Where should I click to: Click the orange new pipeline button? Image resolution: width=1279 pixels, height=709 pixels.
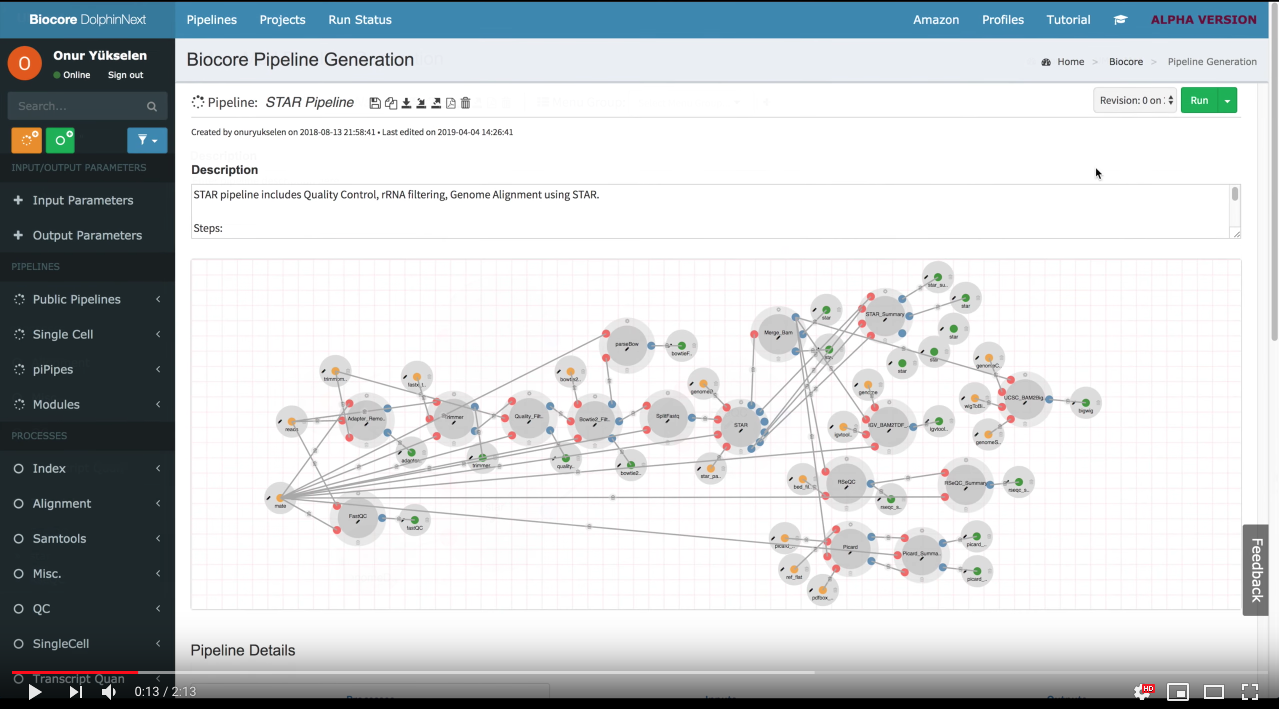point(26,140)
